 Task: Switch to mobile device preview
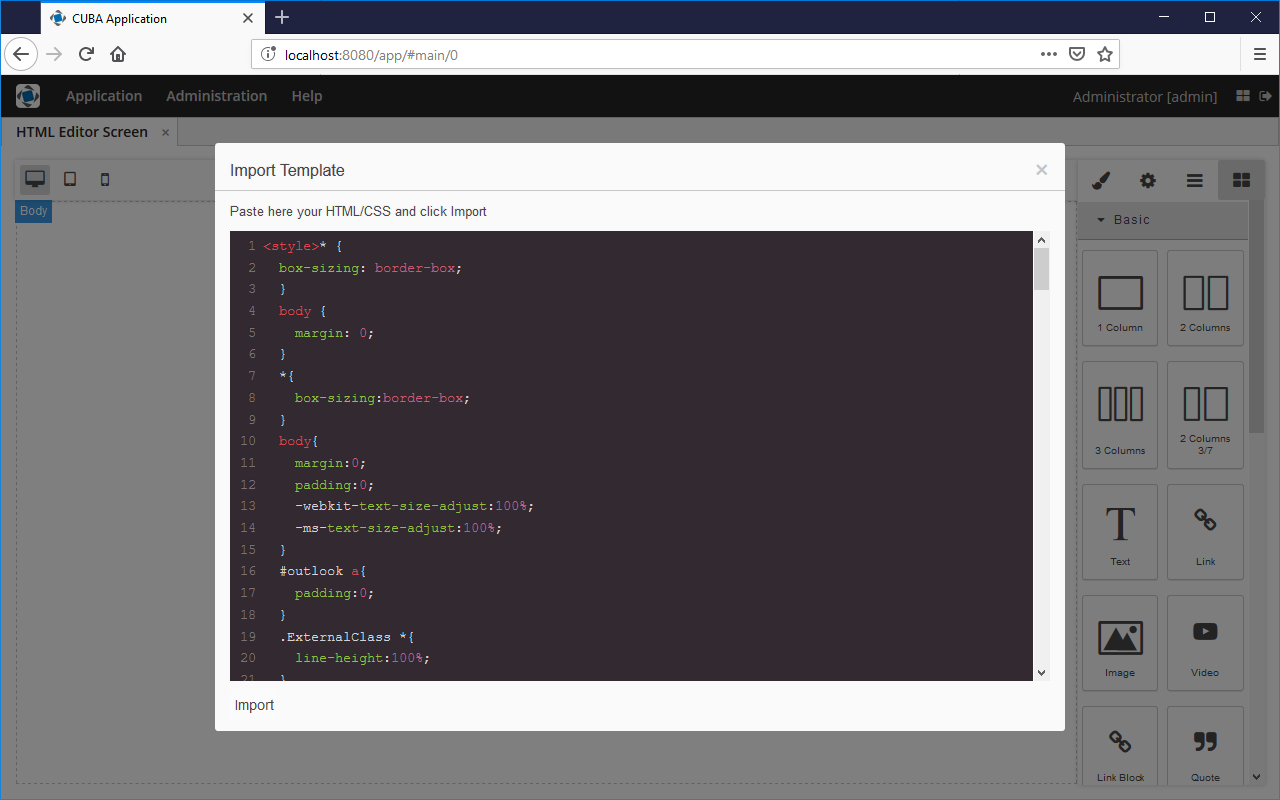pos(105,179)
